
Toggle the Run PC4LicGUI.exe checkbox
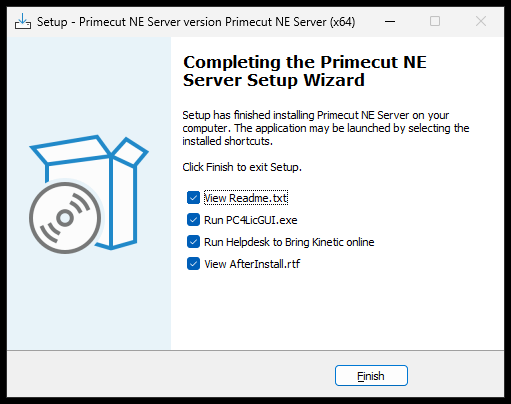193,220
